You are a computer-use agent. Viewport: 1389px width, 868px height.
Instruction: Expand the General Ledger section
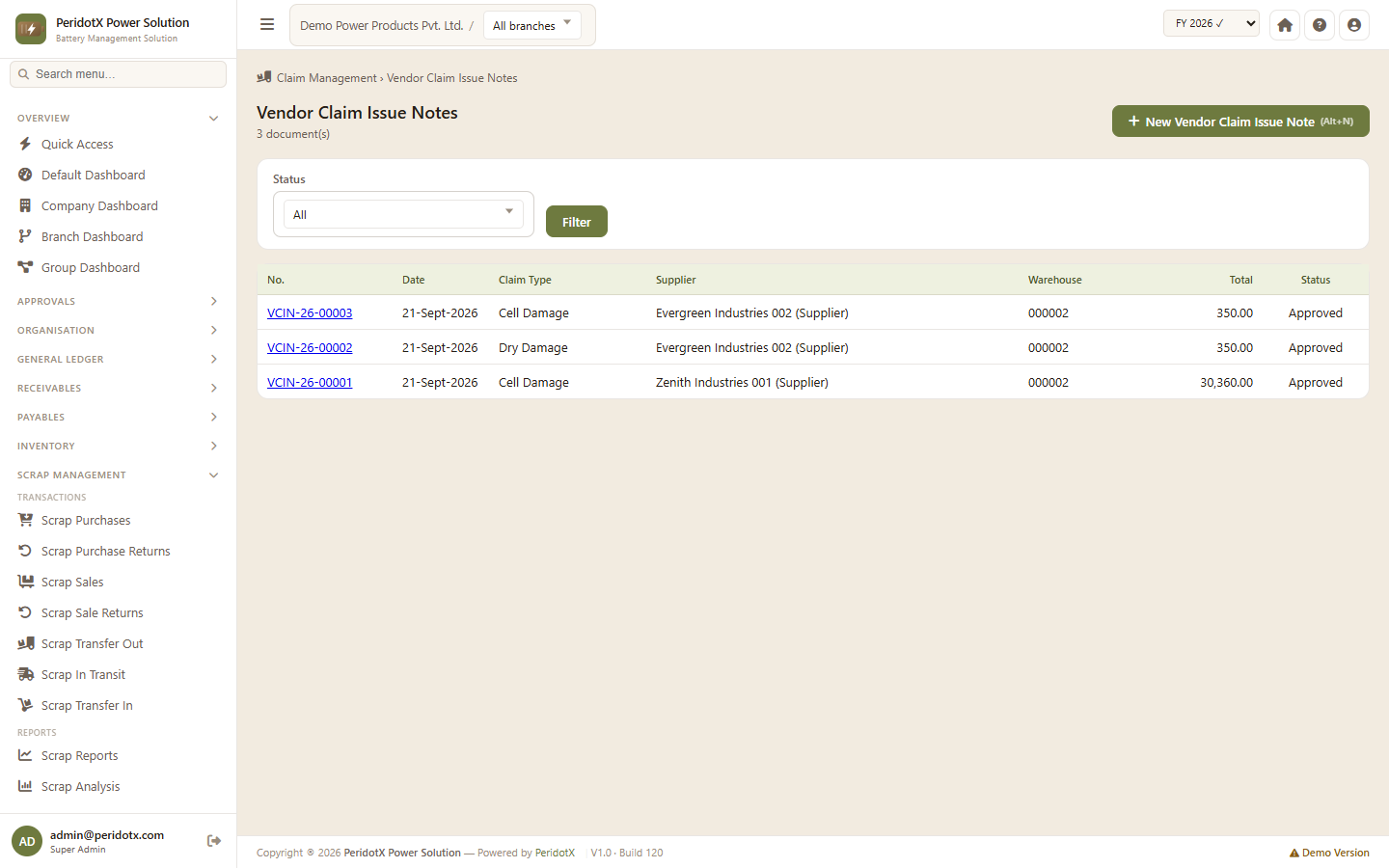click(118, 360)
